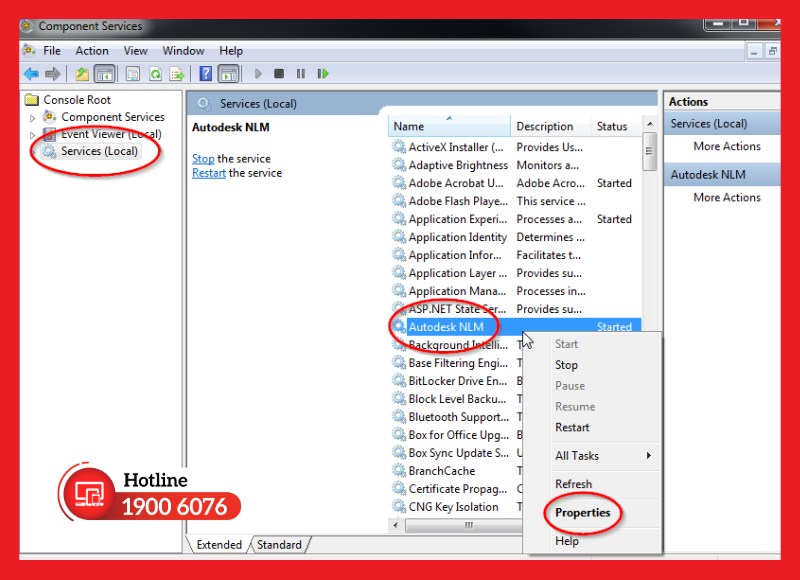800x580 pixels.
Task: Open the File menu
Action: [x=52, y=51]
